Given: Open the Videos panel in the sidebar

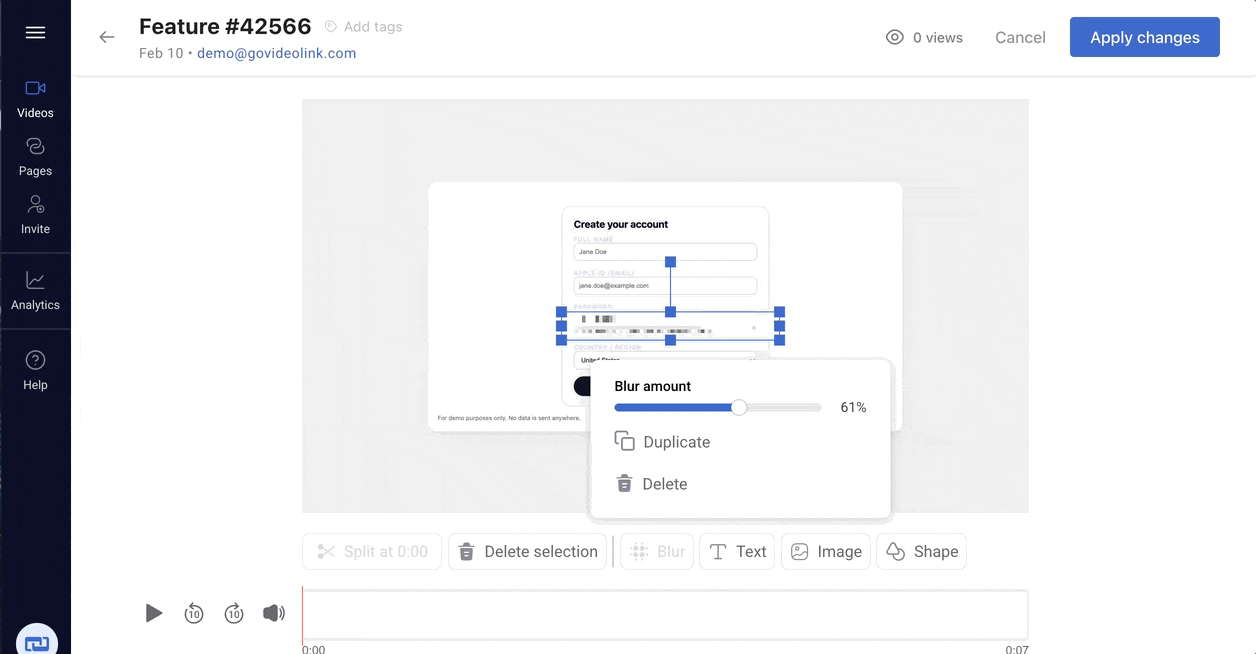Looking at the screenshot, I should tap(35, 97).
